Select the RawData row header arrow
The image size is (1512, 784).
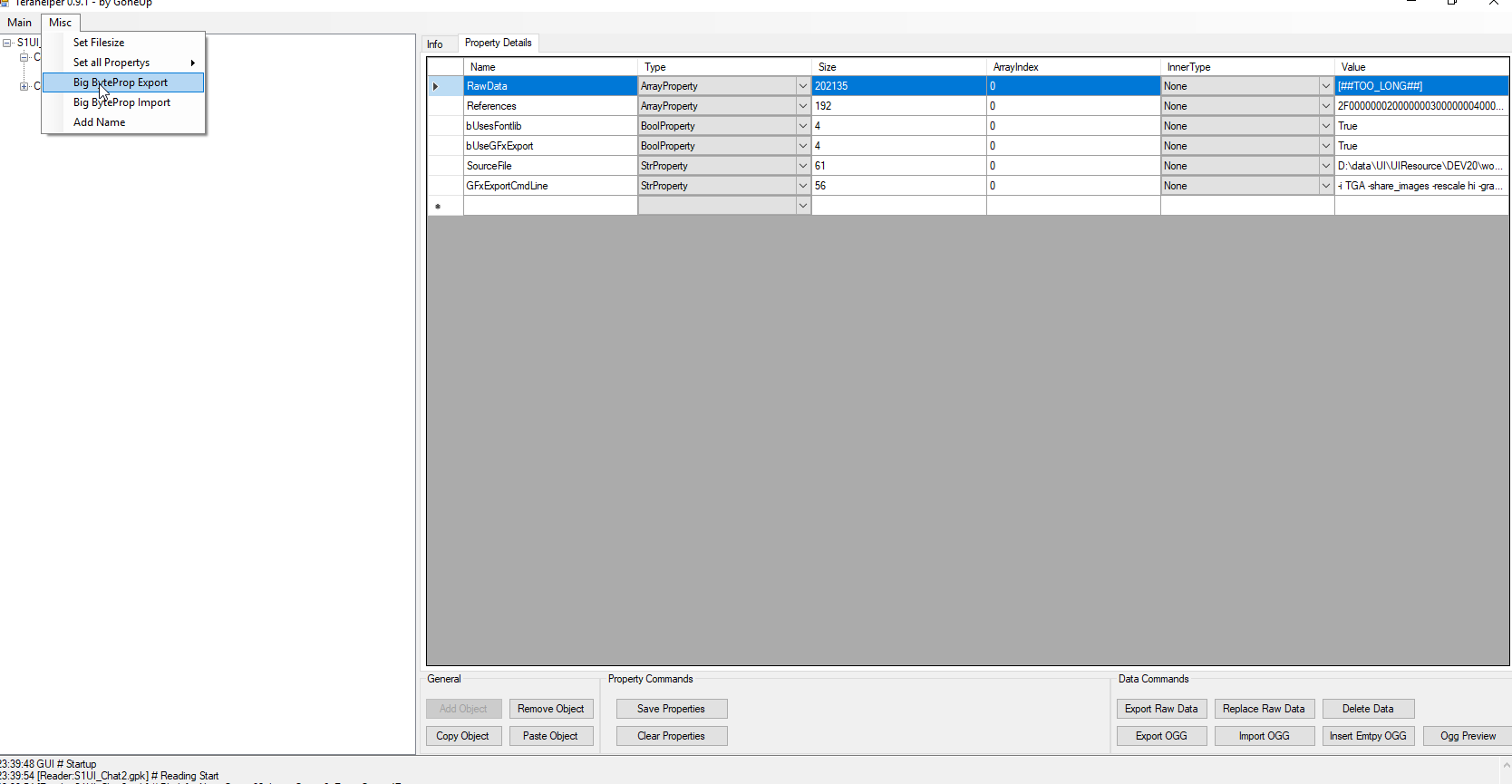(x=445, y=86)
